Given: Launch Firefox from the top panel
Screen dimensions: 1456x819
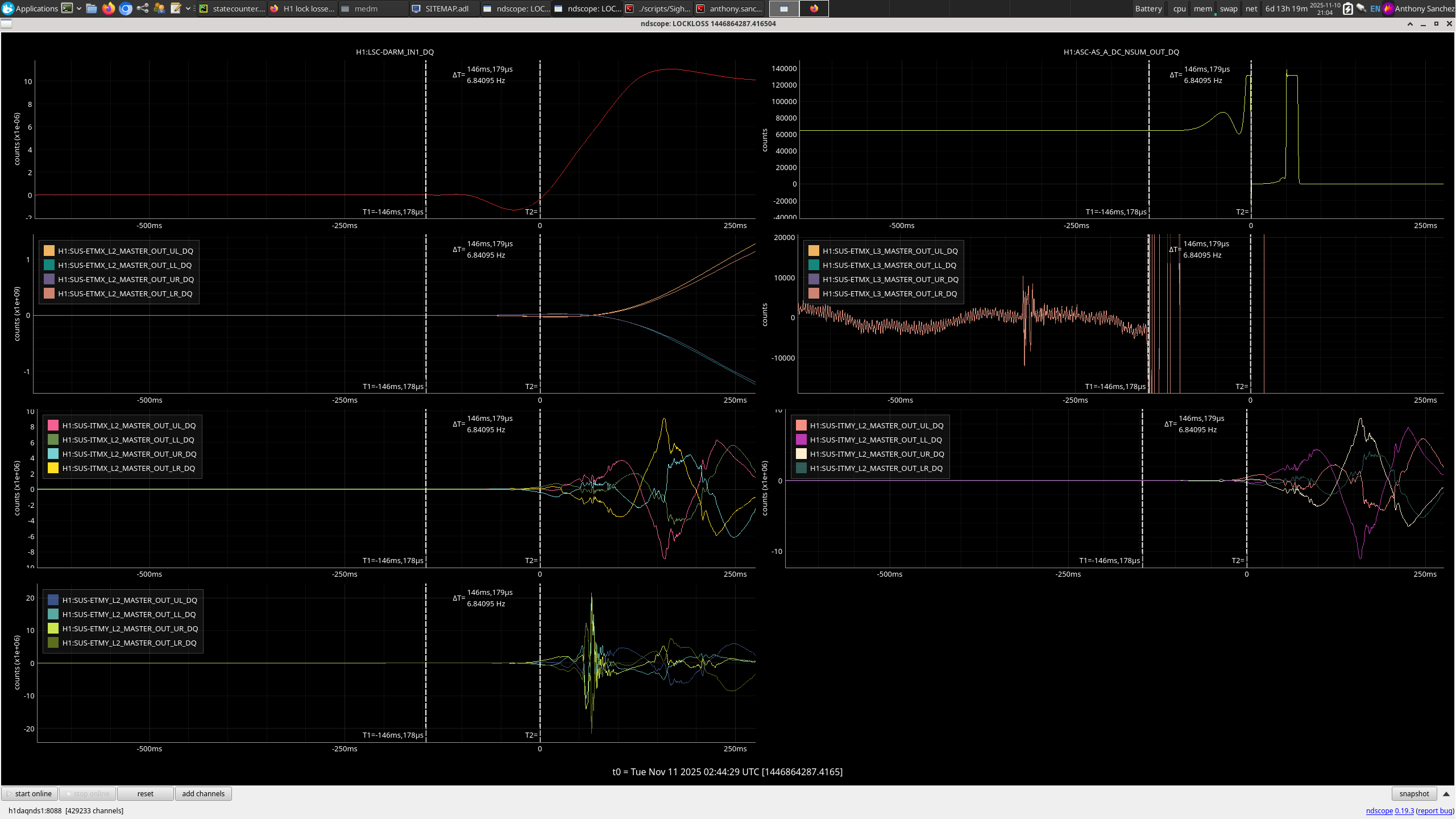Looking at the screenshot, I should tap(108, 9).
